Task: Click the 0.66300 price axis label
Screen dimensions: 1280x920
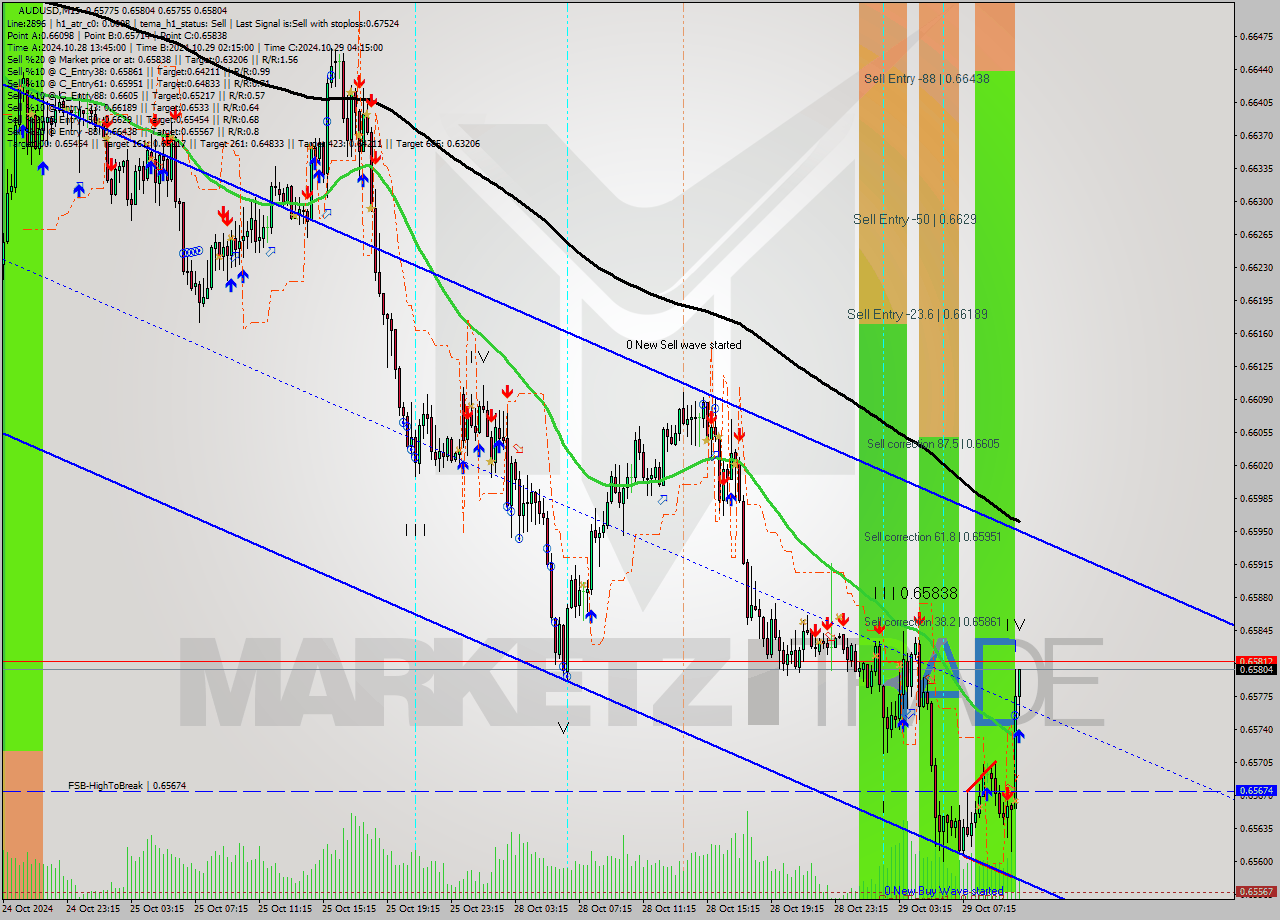Action: tap(1256, 201)
